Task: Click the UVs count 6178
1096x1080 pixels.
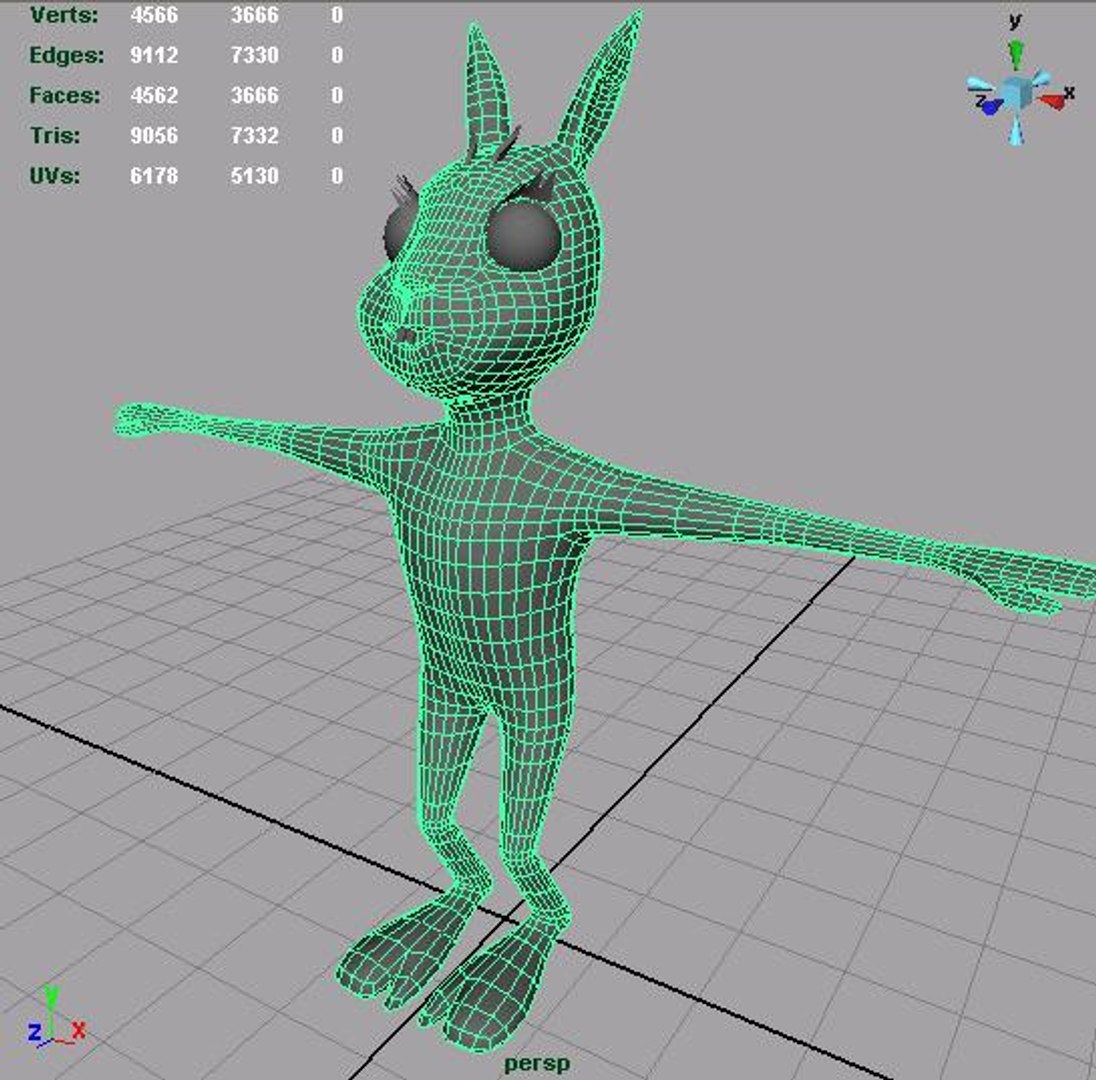Action: 154,175
